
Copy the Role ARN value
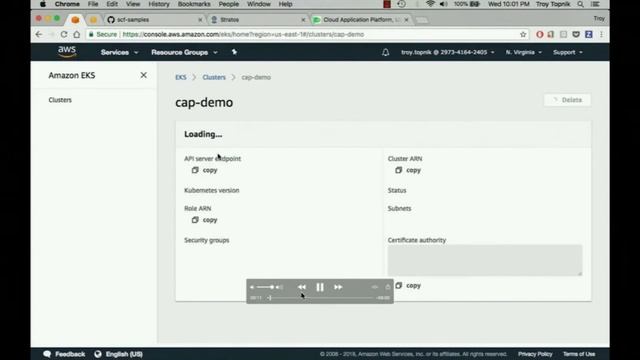(x=204, y=220)
